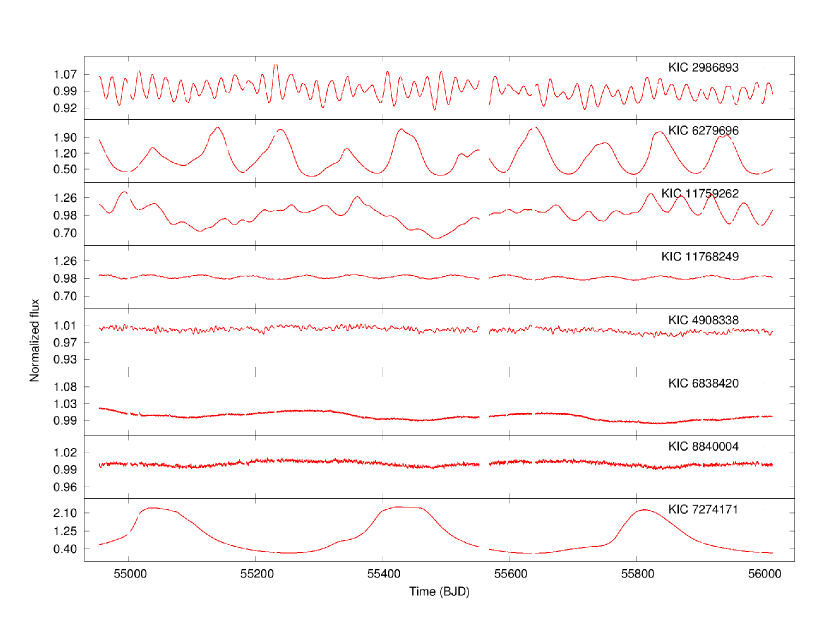
Task: Click the KIC 11768249 label
Action: pyautogui.click(x=700, y=256)
